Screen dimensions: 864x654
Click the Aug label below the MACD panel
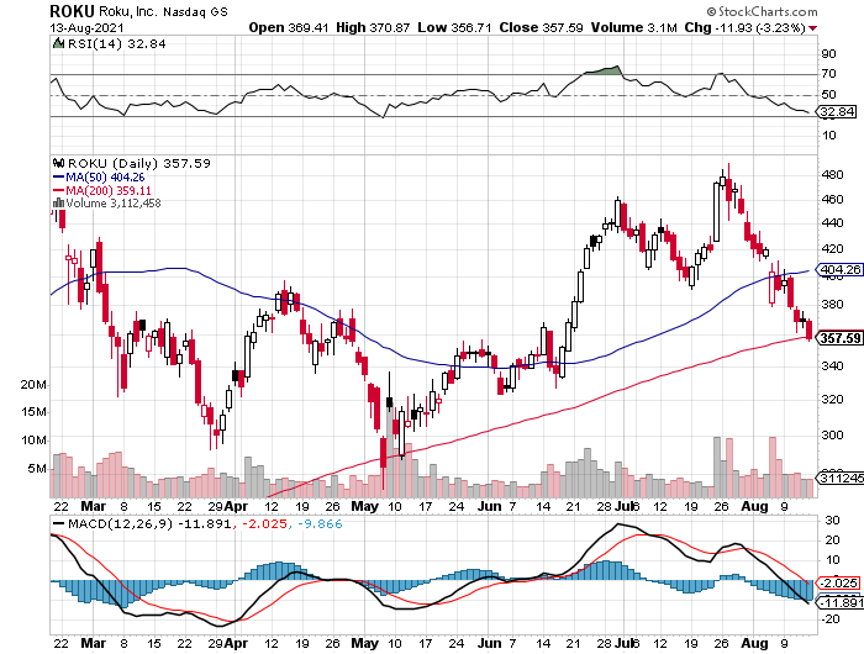coord(754,643)
